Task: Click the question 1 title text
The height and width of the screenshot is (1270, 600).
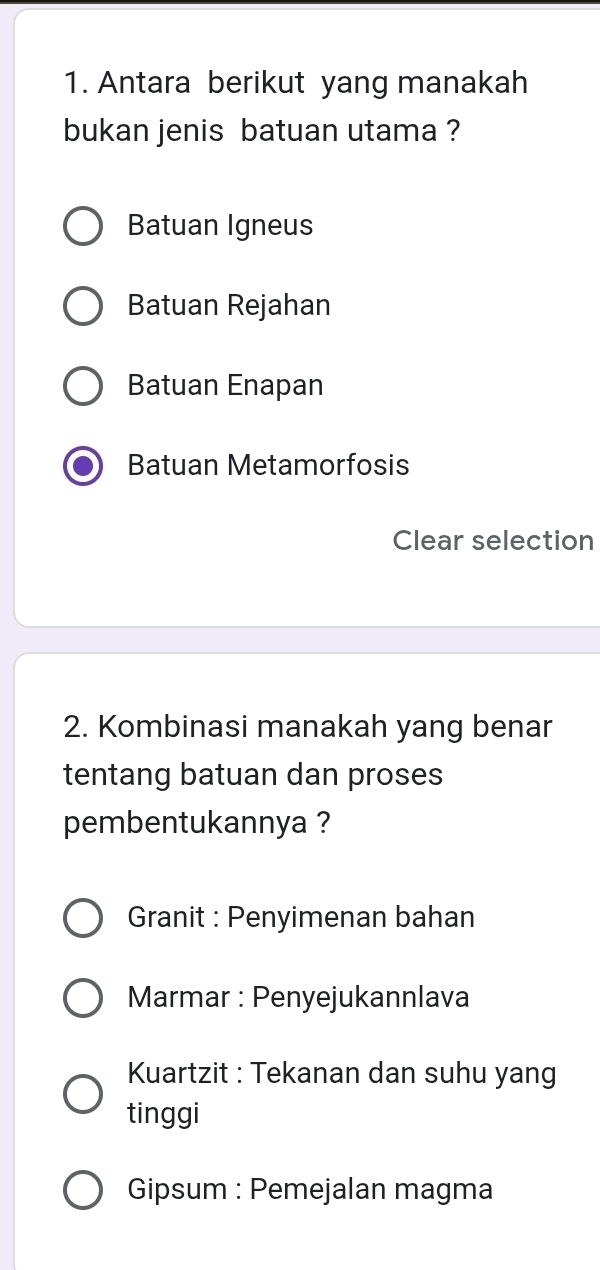Action: [x=295, y=105]
